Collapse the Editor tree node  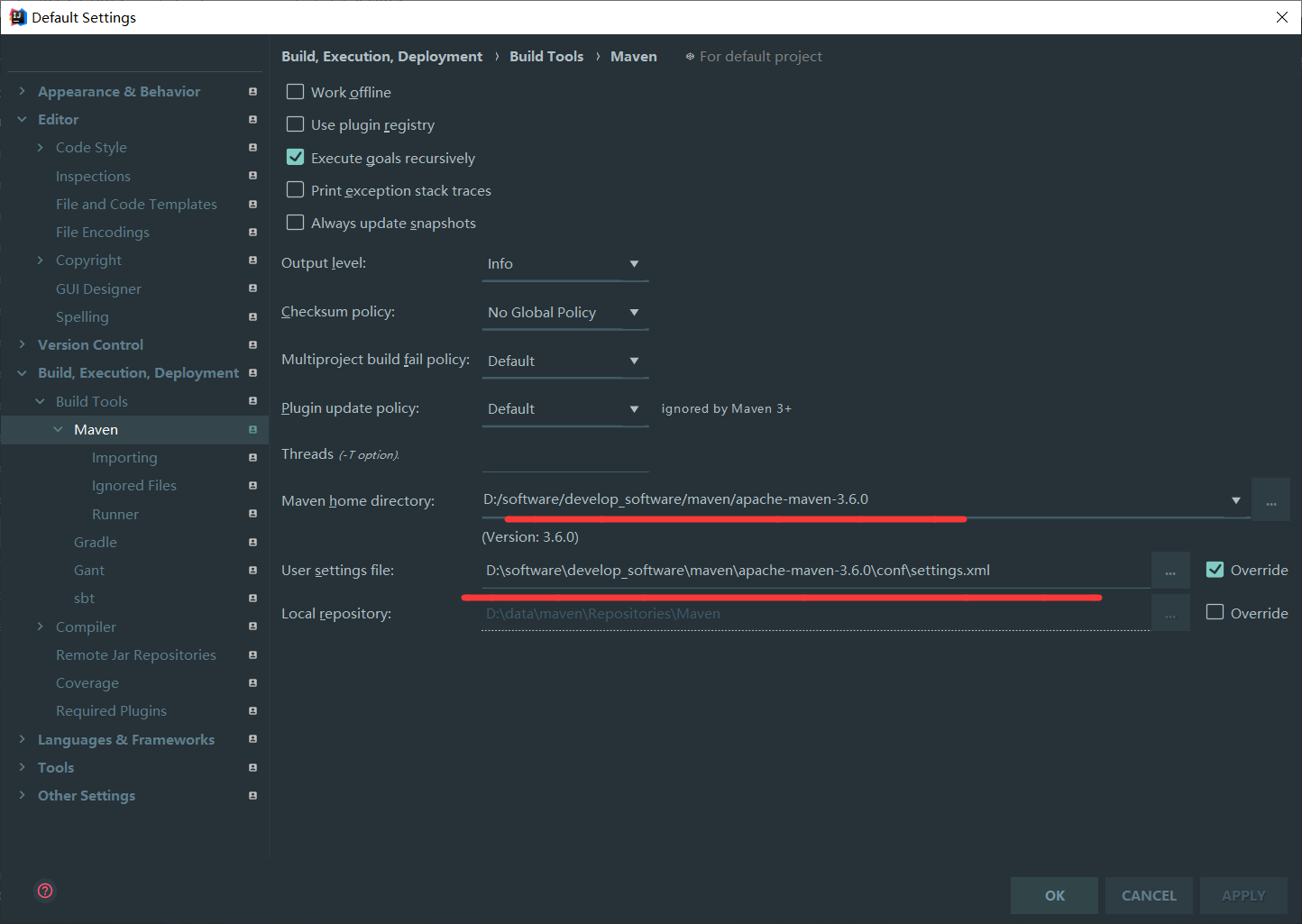tap(23, 120)
